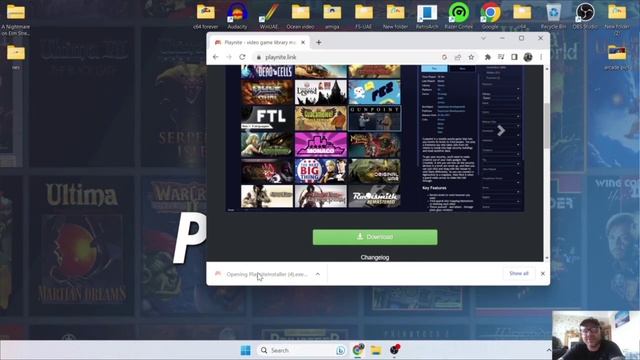Advance the screenshot carousel with the right arrow
This screenshot has width=640, height=360.
pyautogui.click(x=501, y=131)
